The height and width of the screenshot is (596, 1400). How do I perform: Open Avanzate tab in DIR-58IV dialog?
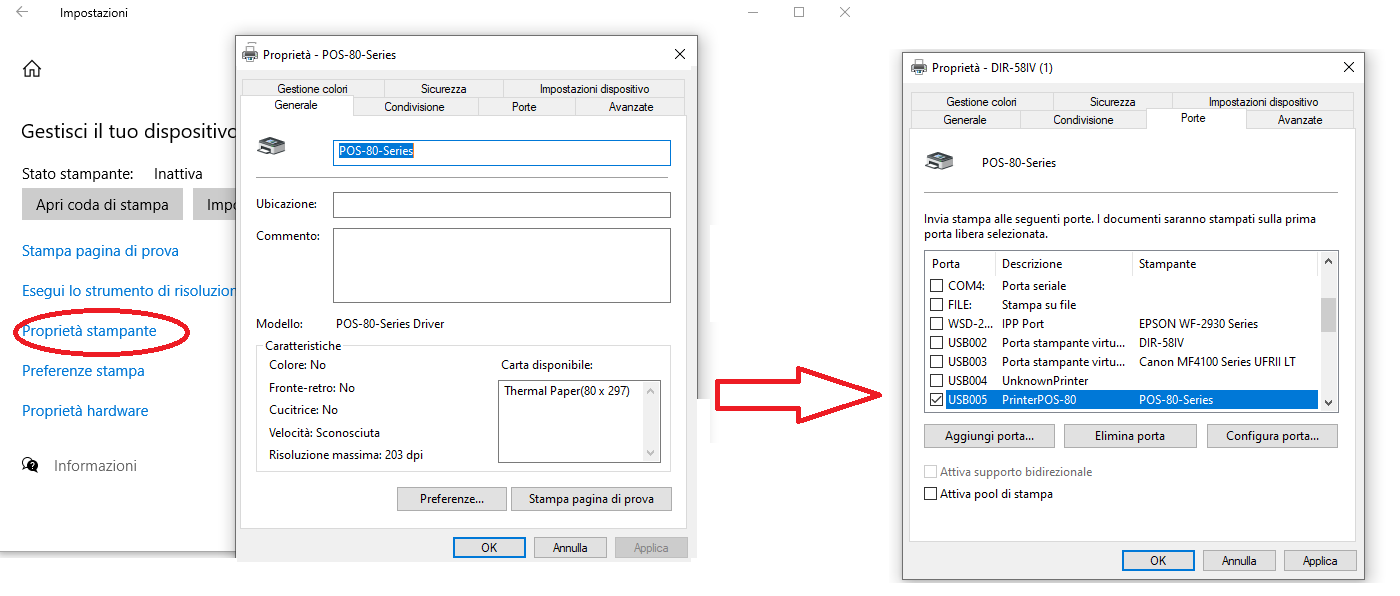[1300, 120]
